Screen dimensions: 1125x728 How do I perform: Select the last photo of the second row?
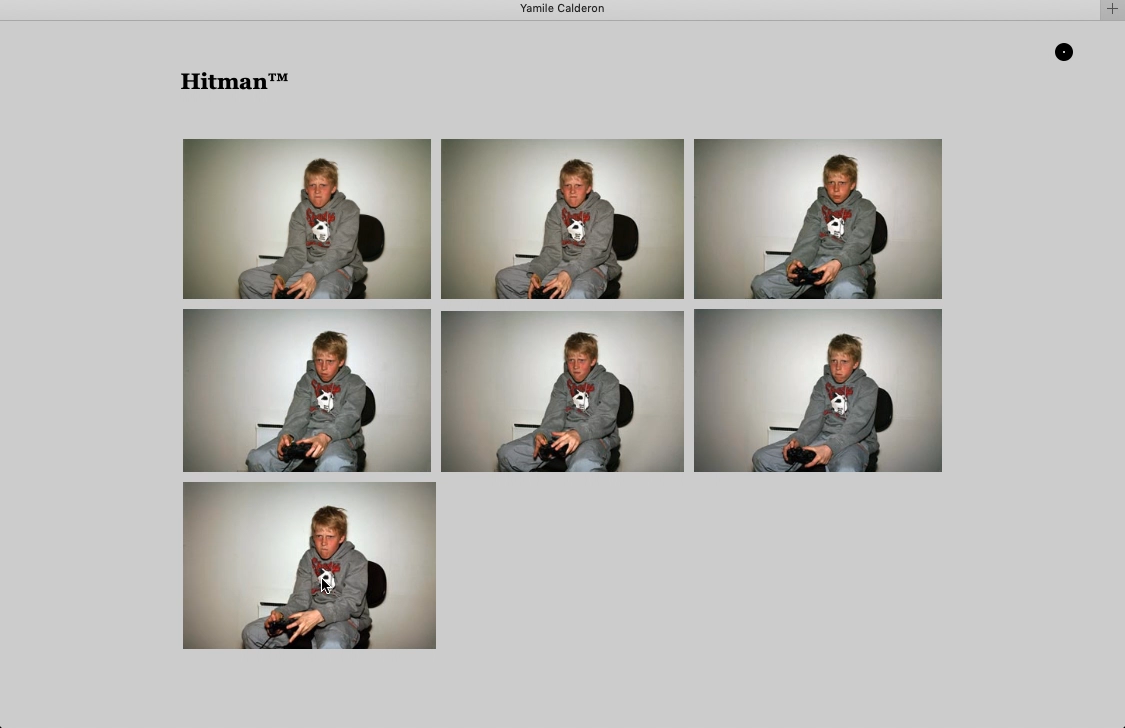[x=818, y=390]
